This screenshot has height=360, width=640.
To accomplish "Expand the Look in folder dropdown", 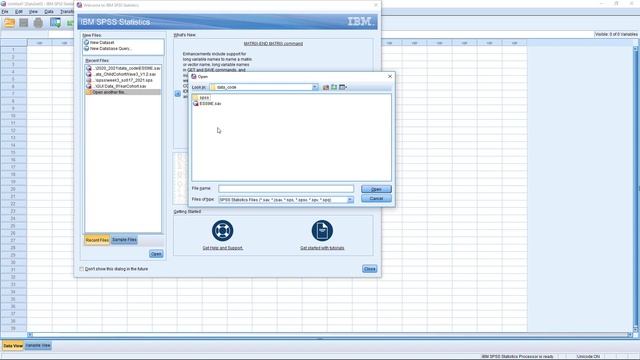I will pos(315,87).
